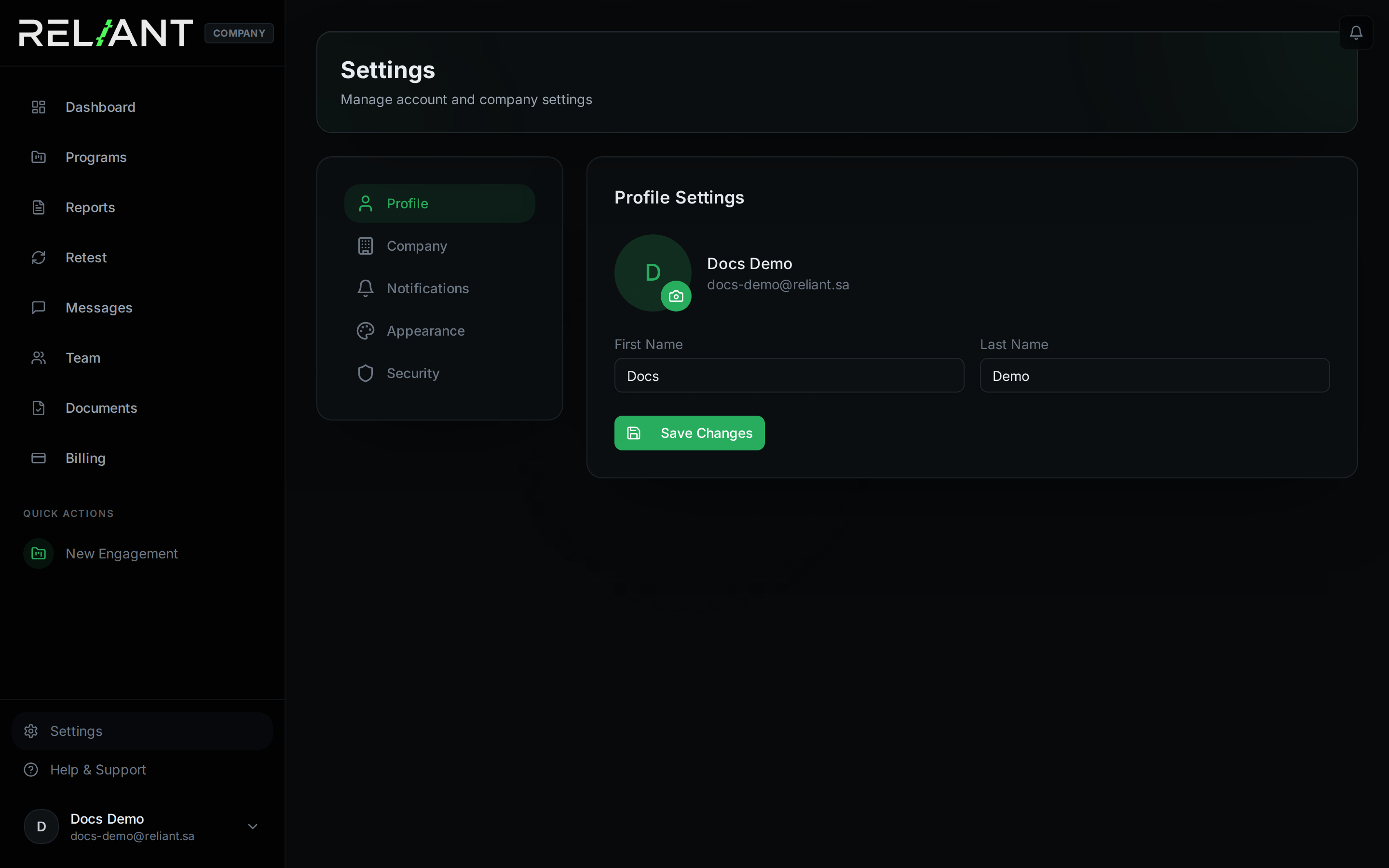This screenshot has height=868, width=1389.
Task: Save Changes to the profile
Action: 689,433
